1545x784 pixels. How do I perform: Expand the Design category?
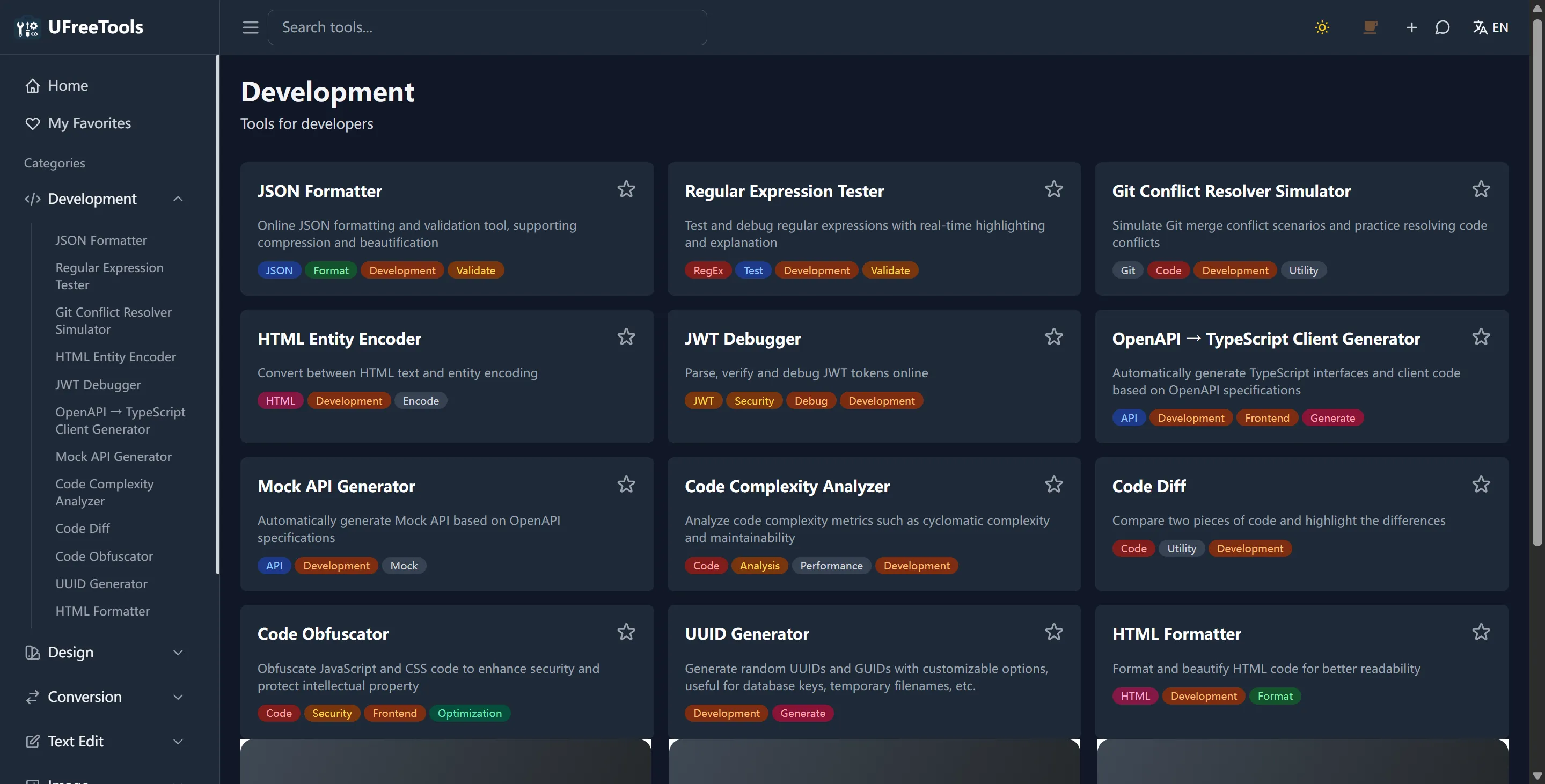pos(178,653)
